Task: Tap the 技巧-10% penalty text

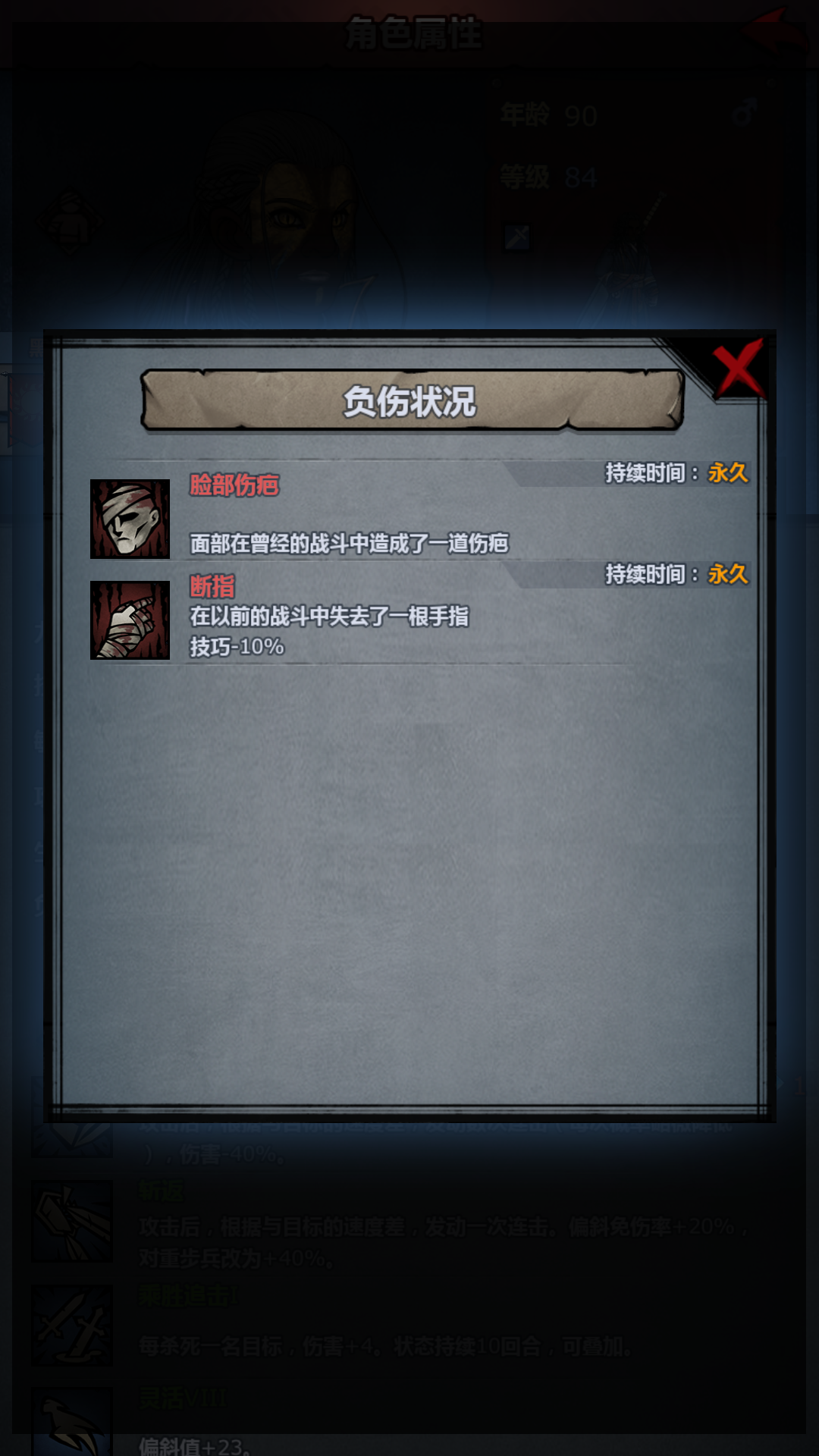Action: point(237,647)
